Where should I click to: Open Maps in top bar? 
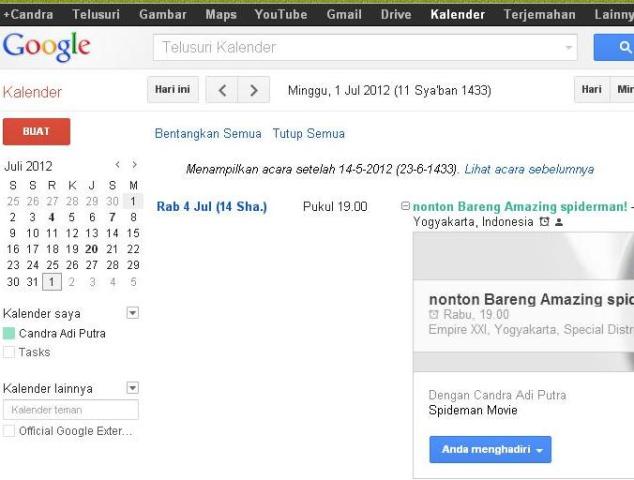[221, 15]
